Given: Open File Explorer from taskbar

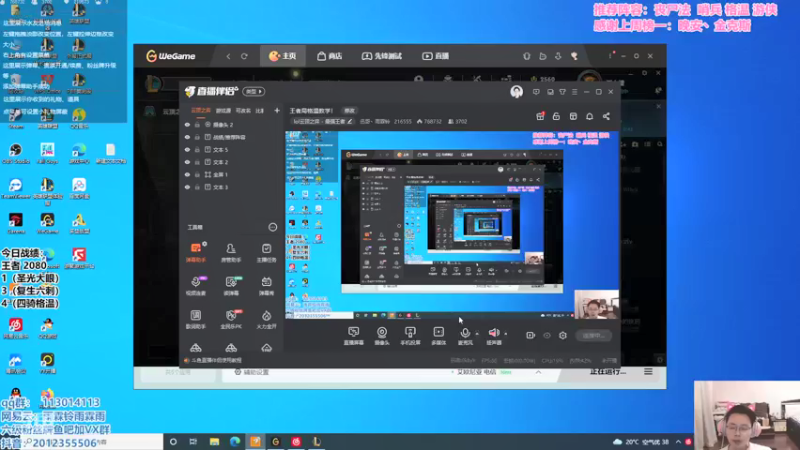Looking at the screenshot, I should (x=214, y=442).
